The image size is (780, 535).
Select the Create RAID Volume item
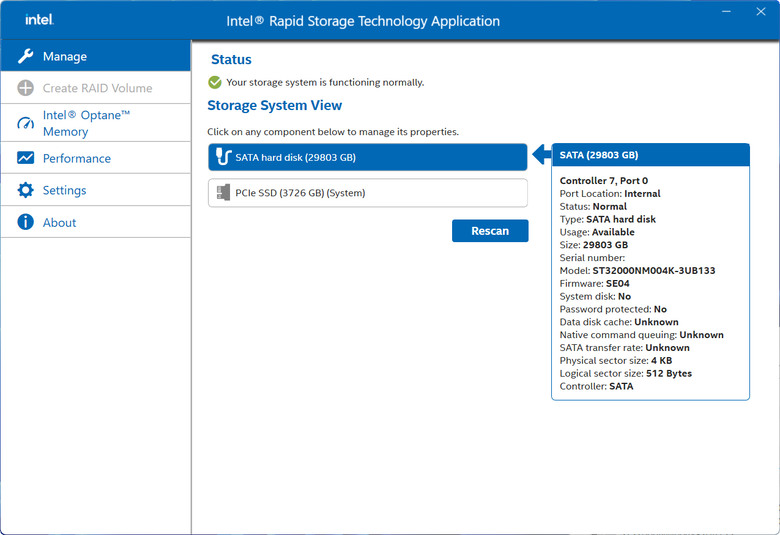coord(96,88)
